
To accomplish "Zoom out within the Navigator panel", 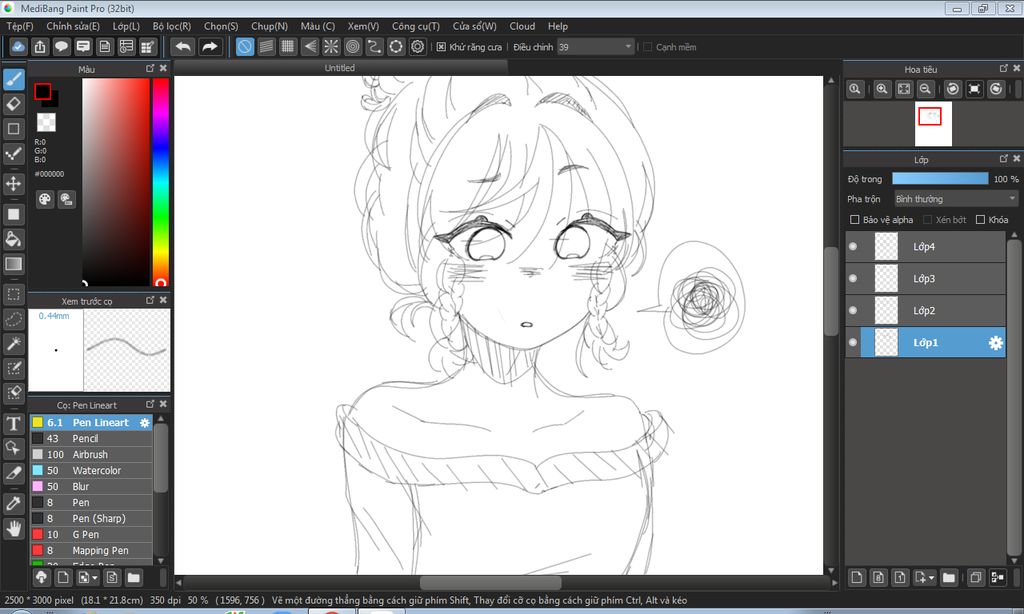I will pyautogui.click(x=925, y=89).
